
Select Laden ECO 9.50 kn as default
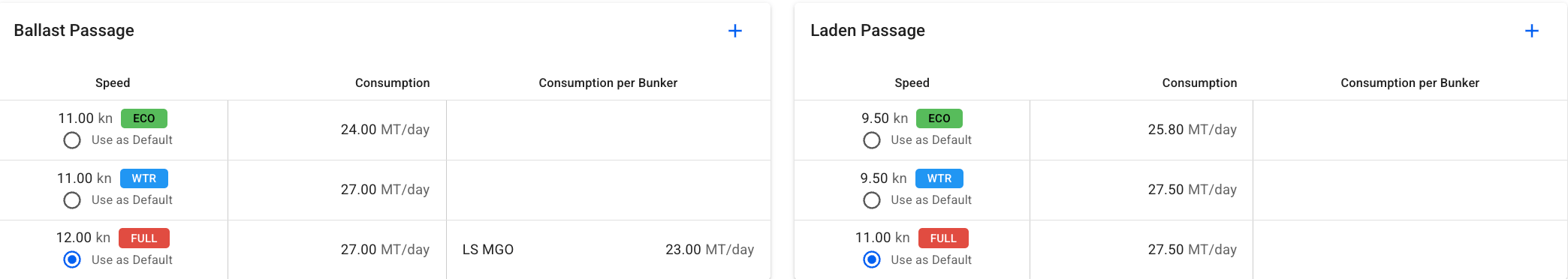click(x=872, y=140)
